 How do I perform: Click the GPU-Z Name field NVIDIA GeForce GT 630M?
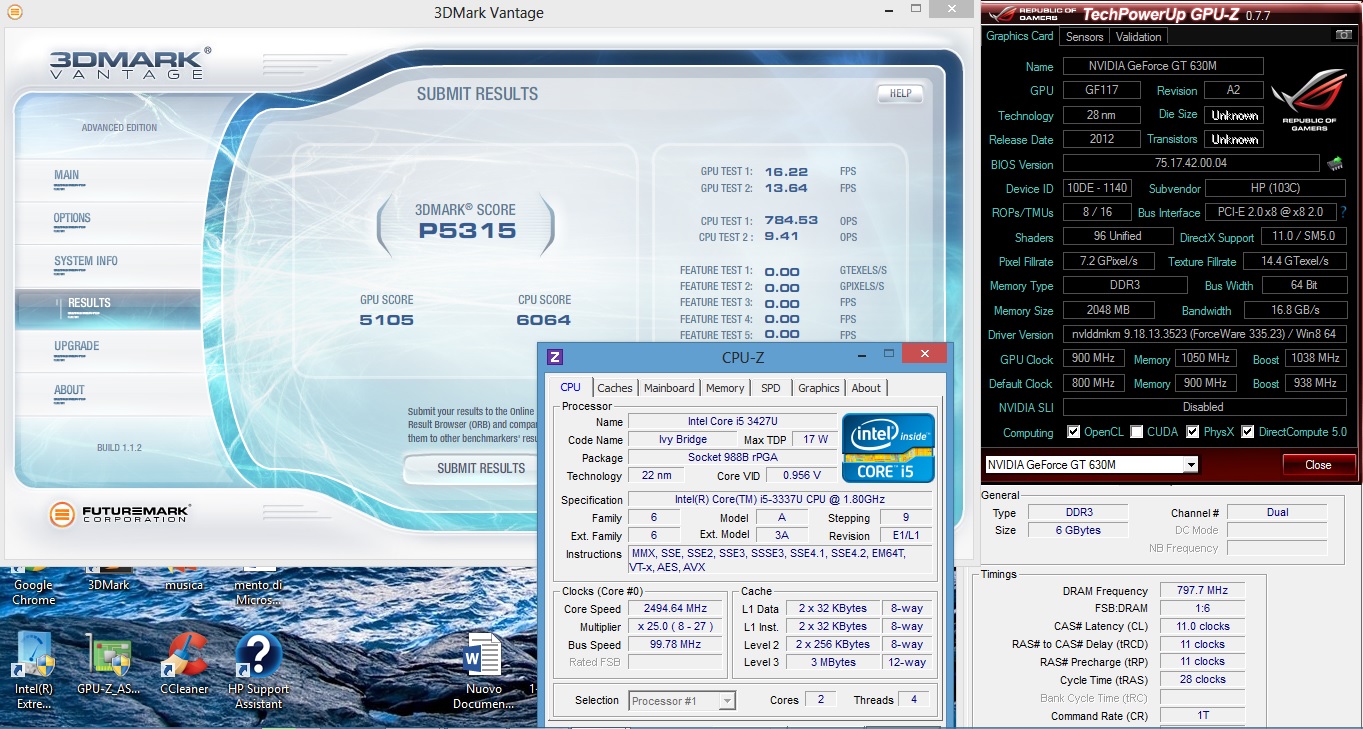(x=1162, y=66)
